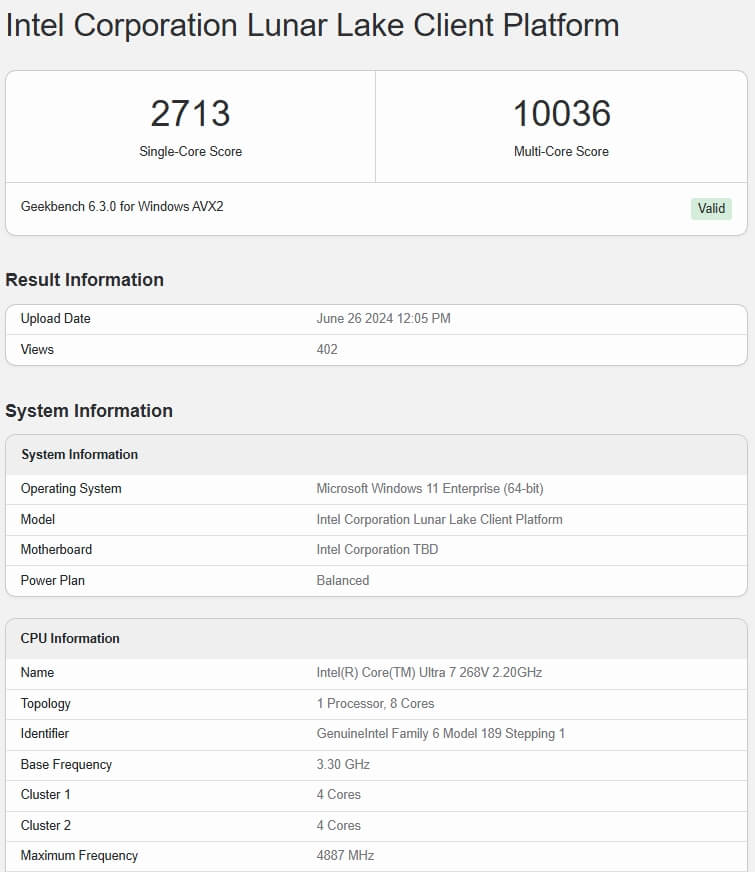Click the multi-core score 10036
This screenshot has height=872, width=755.
click(561, 113)
